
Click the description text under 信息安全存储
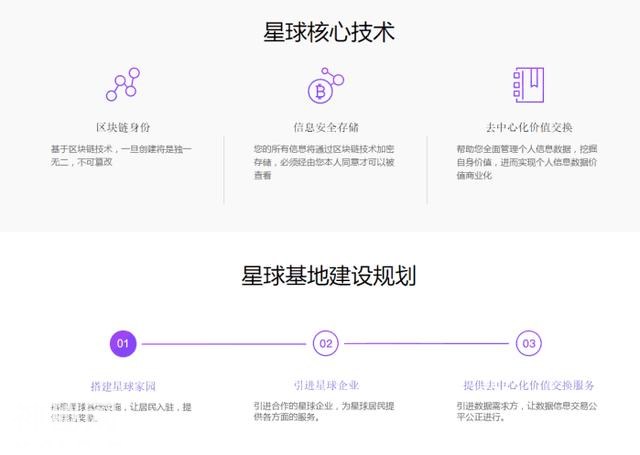tap(325, 161)
